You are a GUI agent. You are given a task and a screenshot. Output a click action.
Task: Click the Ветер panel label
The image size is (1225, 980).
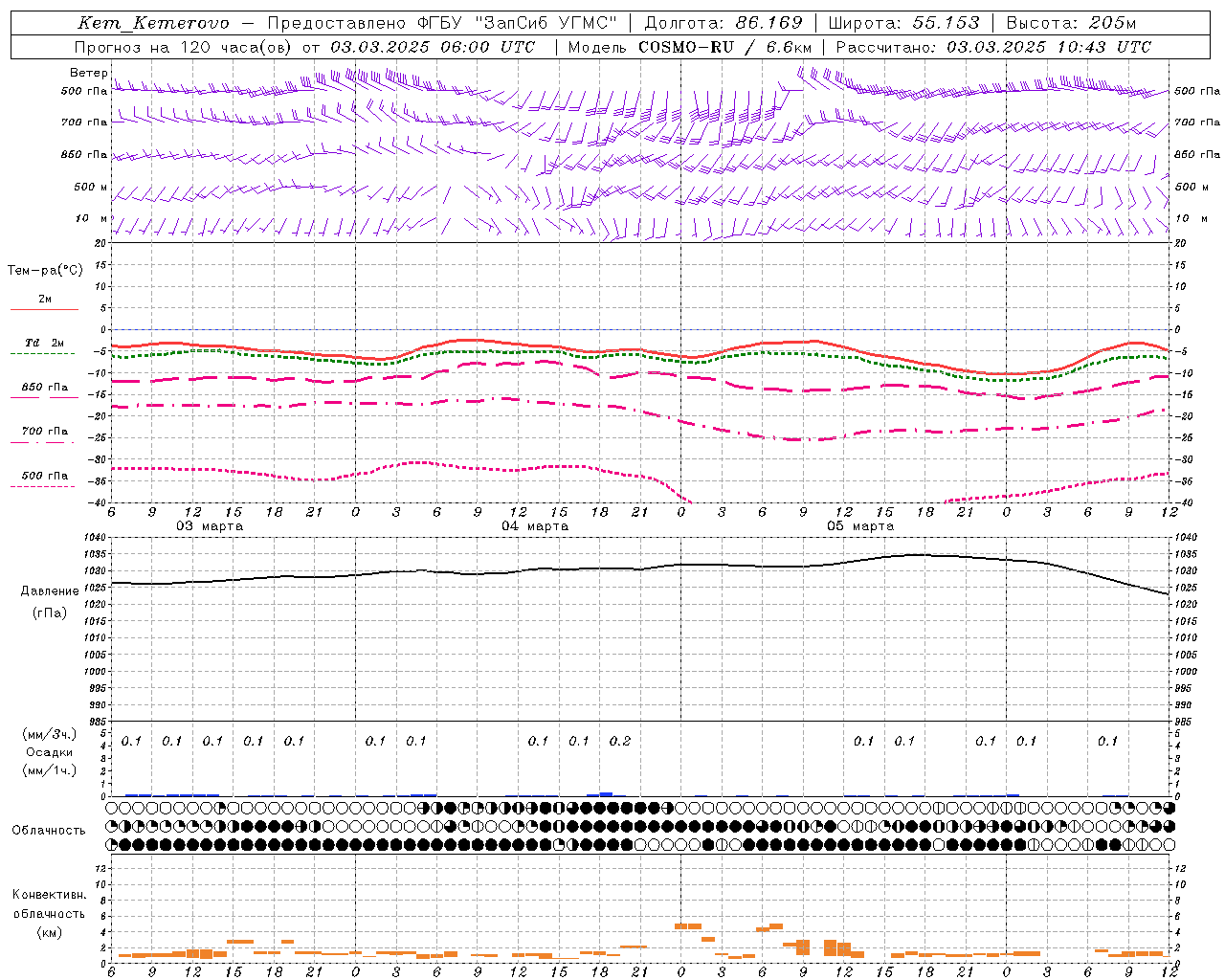[x=89, y=73]
